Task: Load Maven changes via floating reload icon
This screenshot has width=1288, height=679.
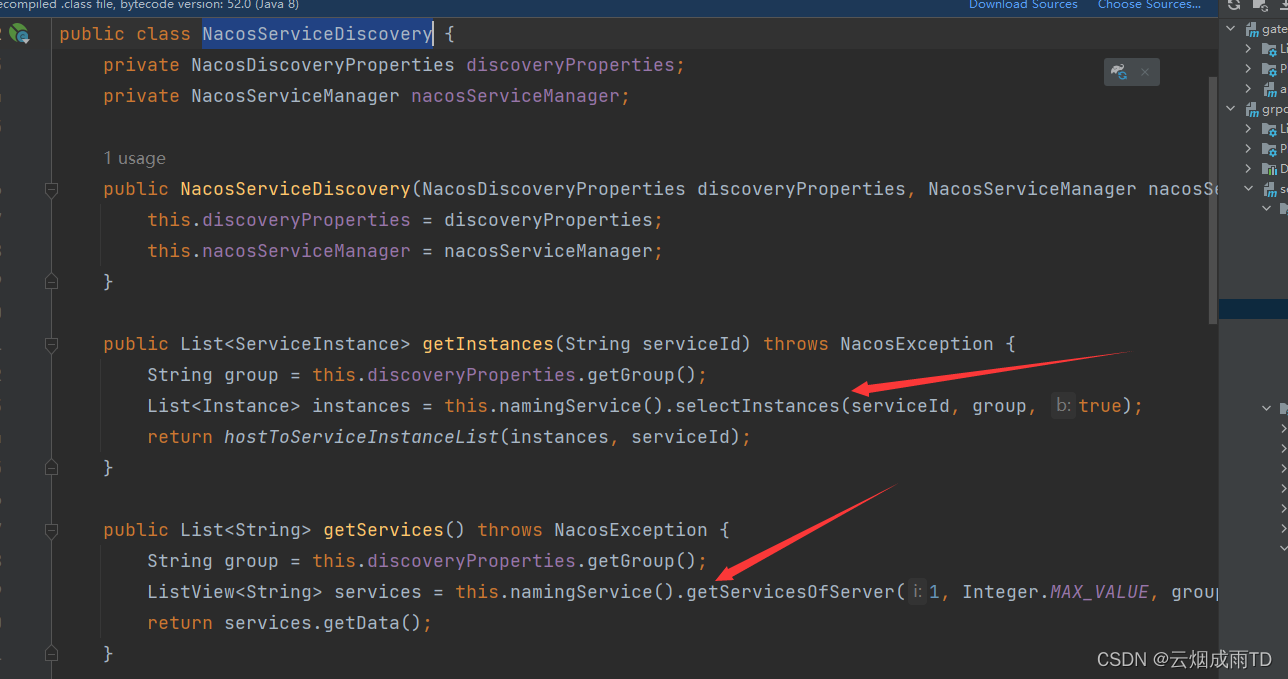Action: pyautogui.click(x=1120, y=72)
